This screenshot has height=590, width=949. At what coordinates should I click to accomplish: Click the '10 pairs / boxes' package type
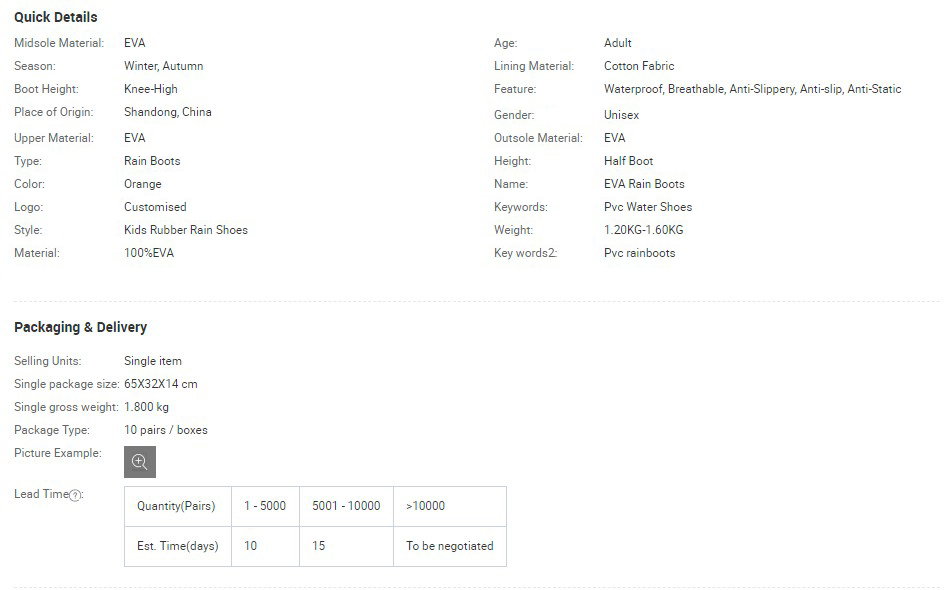pyautogui.click(x=166, y=430)
